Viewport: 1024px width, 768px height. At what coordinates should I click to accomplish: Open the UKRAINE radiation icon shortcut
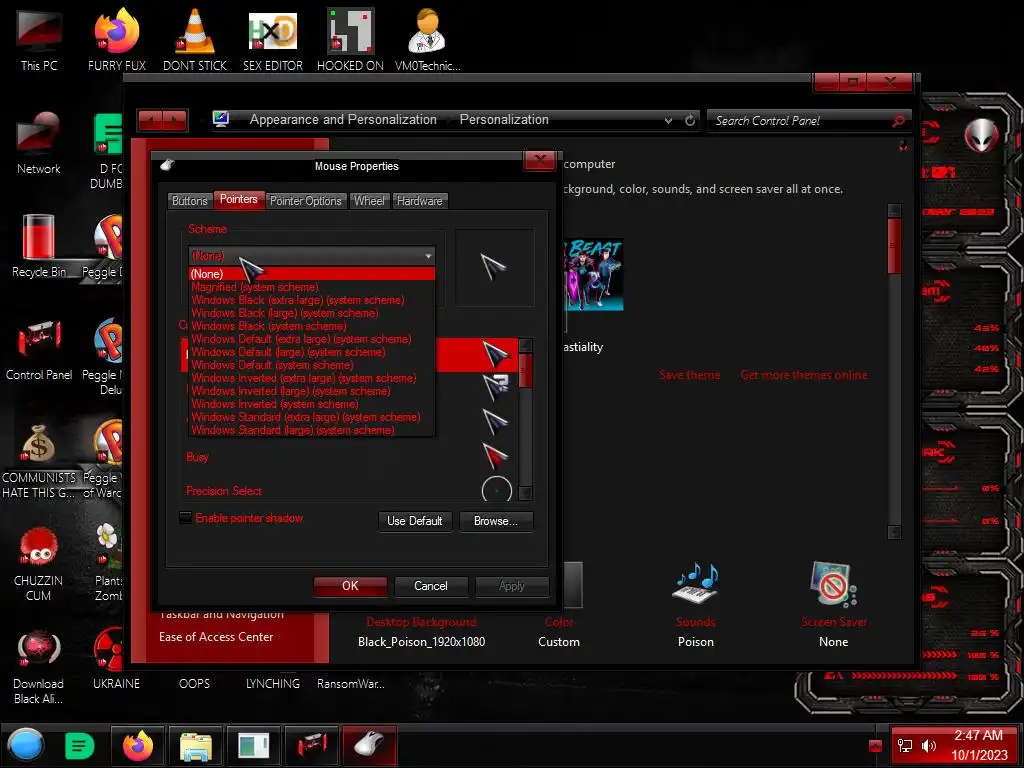[116, 660]
